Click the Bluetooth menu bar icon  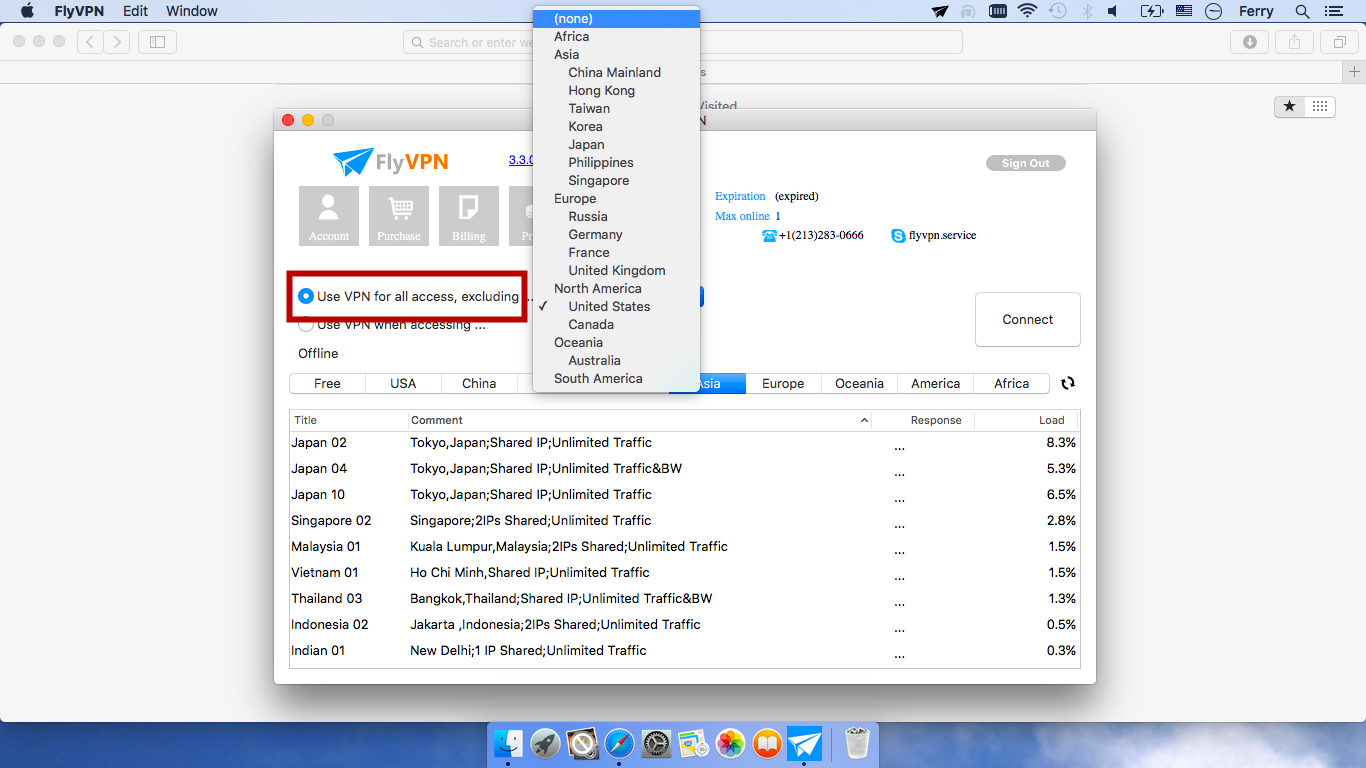[1086, 11]
